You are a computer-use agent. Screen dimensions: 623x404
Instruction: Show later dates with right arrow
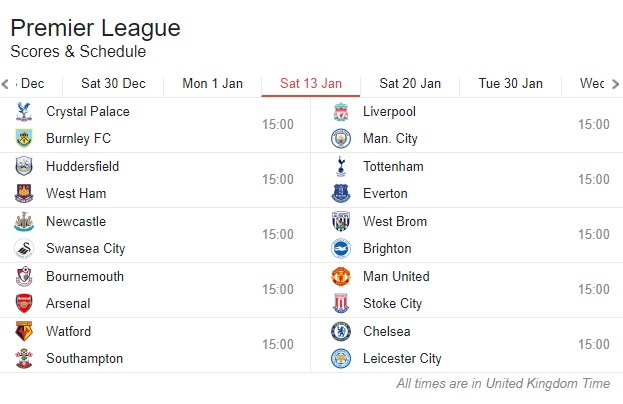click(615, 84)
